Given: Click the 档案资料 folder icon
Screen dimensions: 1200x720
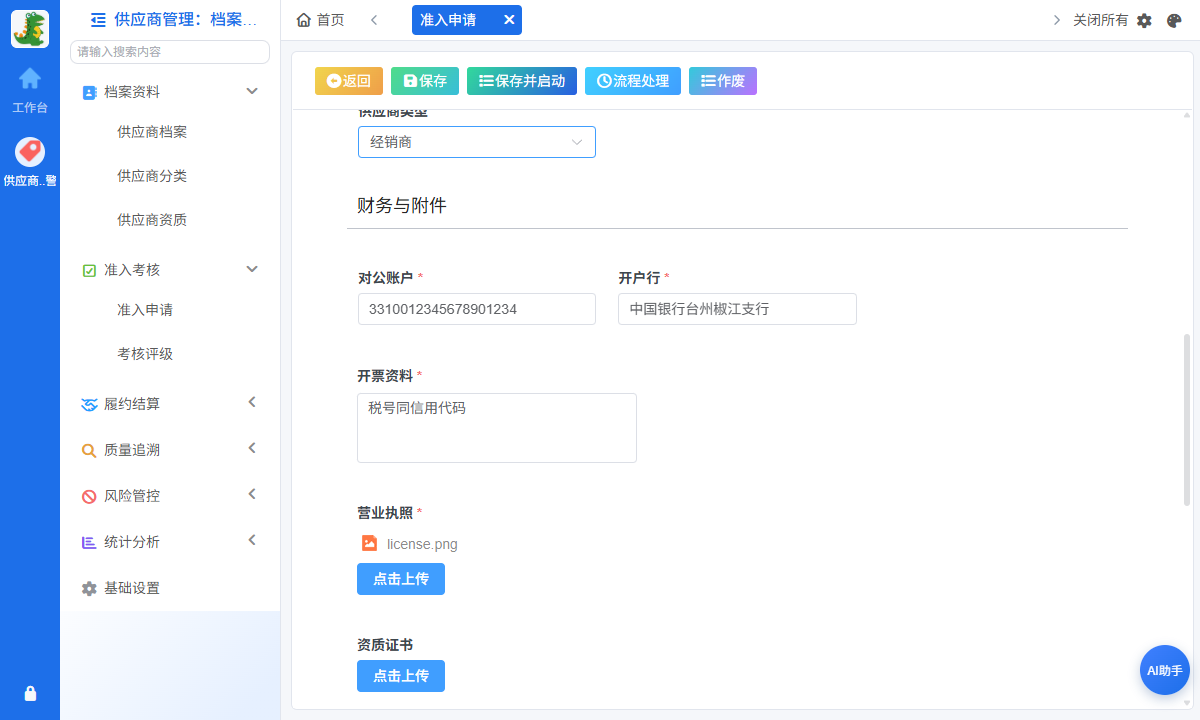Looking at the screenshot, I should coord(89,92).
